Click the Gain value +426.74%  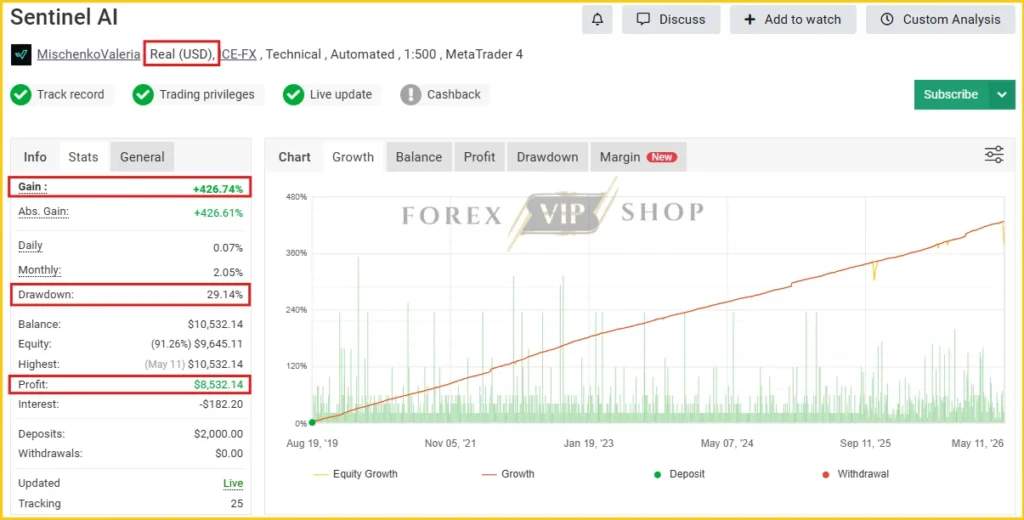[218, 189]
